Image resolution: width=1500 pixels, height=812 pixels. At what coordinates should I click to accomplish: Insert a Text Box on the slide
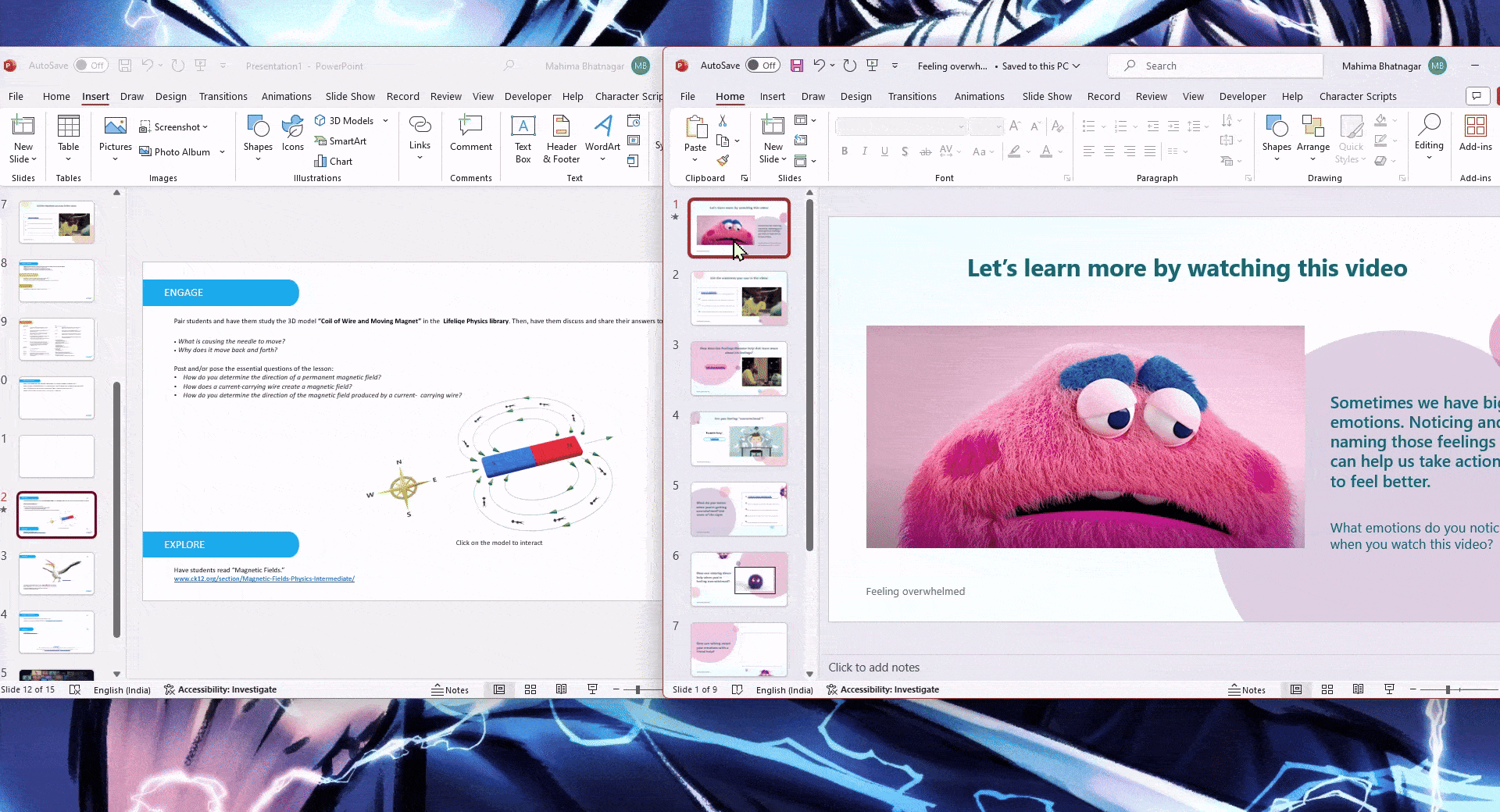(x=522, y=139)
